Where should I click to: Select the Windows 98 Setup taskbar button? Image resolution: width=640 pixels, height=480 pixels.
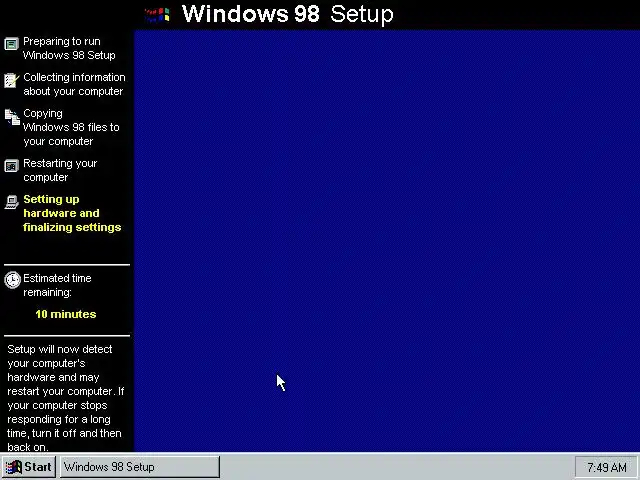[140, 467]
